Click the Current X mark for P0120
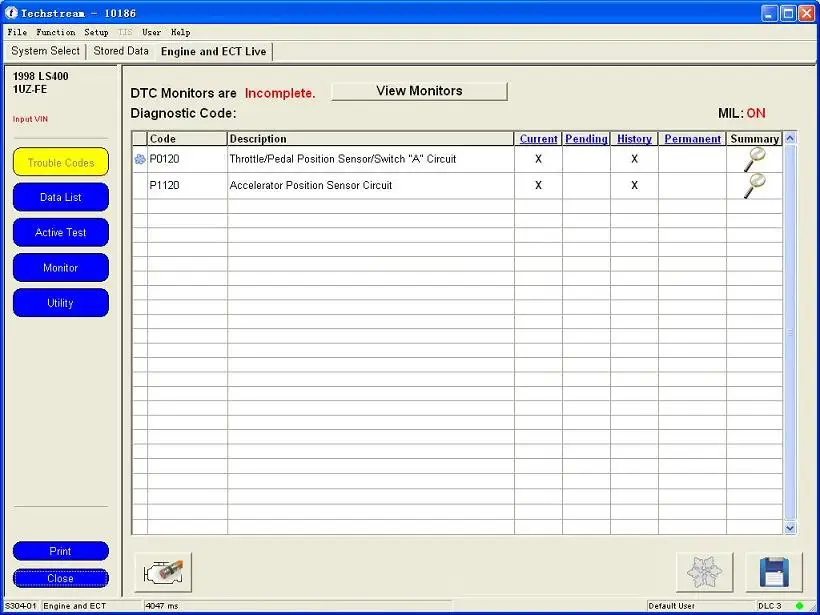 click(538, 160)
